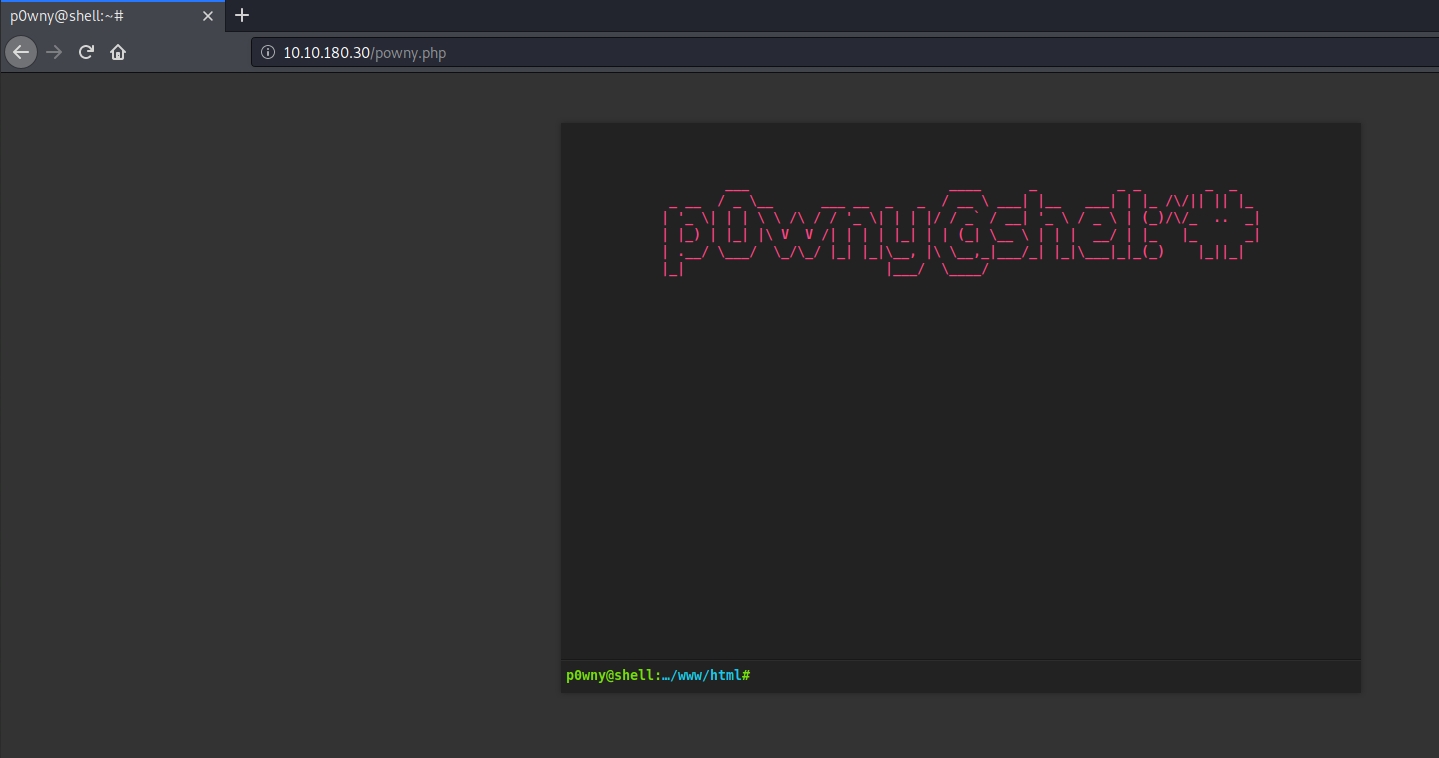Open a new tab with plus button
Image resolution: width=1439 pixels, height=758 pixels.
pos(242,15)
